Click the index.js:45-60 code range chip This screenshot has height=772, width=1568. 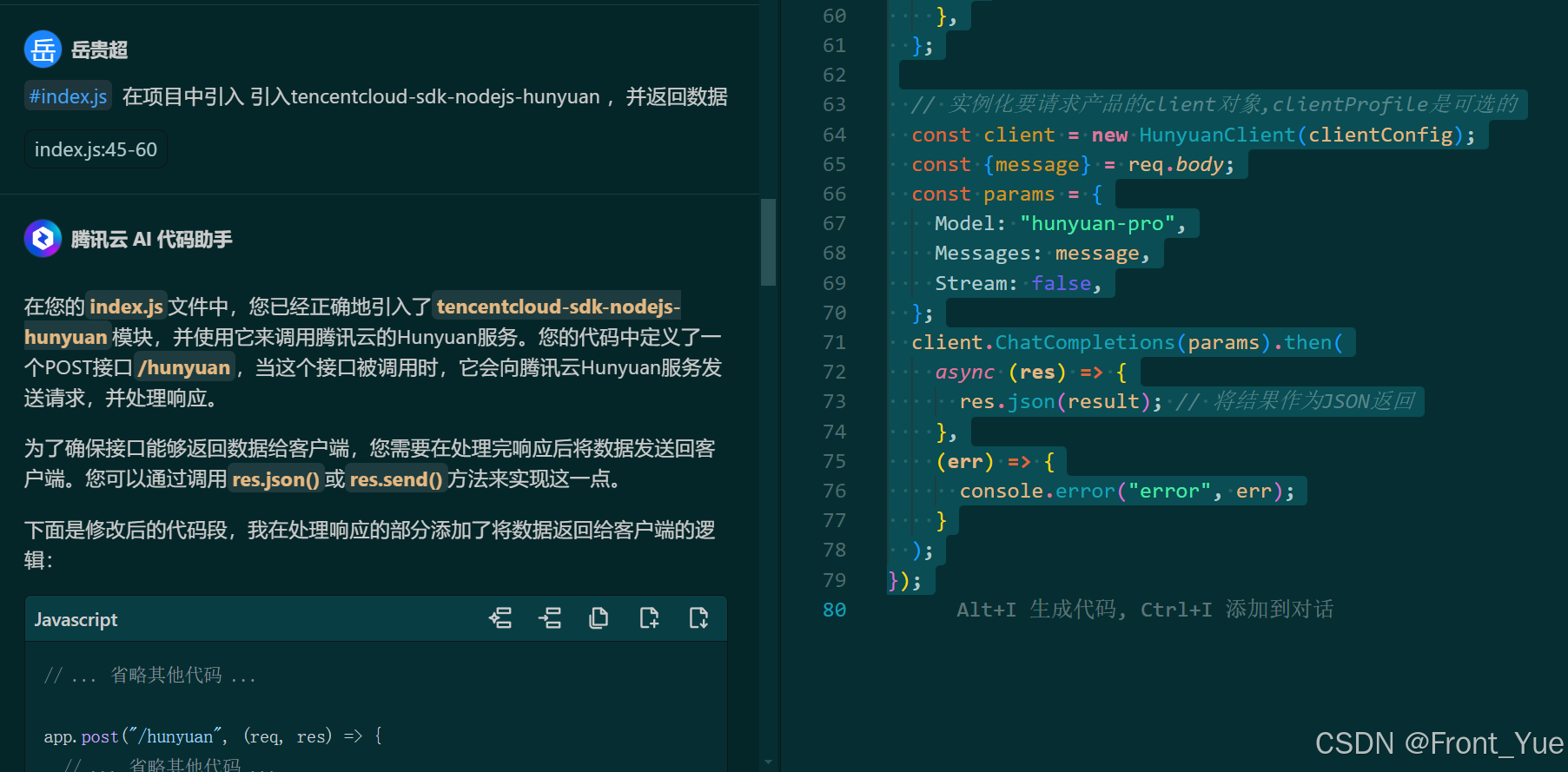coord(96,149)
